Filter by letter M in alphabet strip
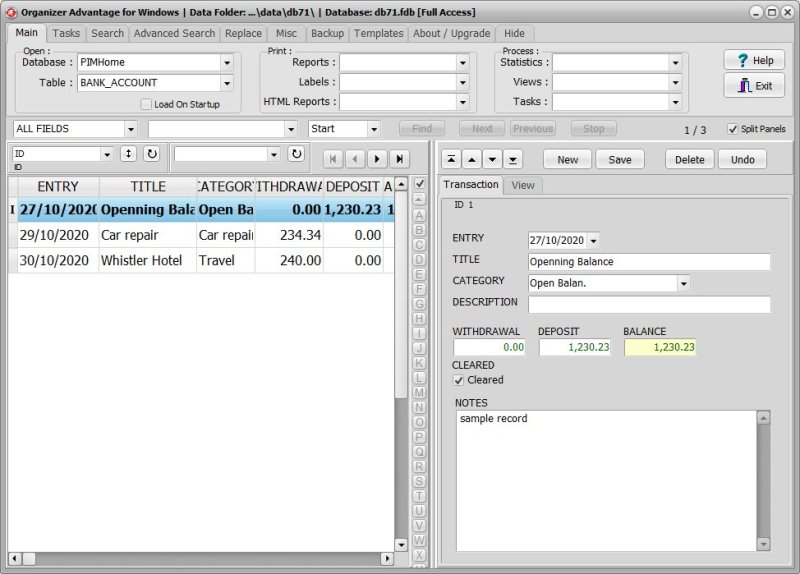This screenshot has width=800, height=574. click(419, 392)
